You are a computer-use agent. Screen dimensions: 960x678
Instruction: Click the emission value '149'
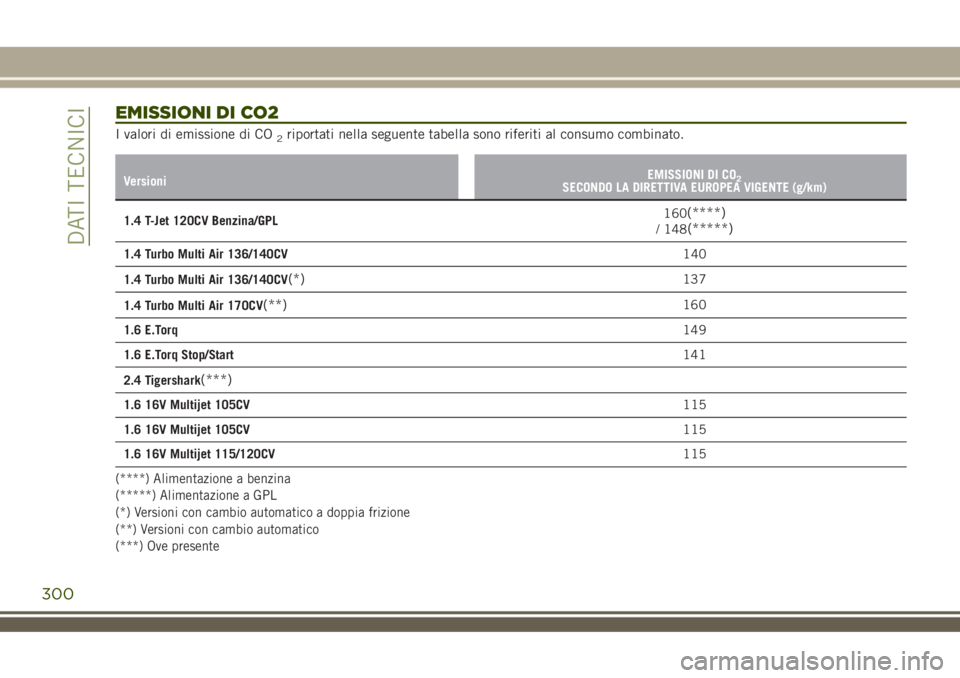click(694, 330)
